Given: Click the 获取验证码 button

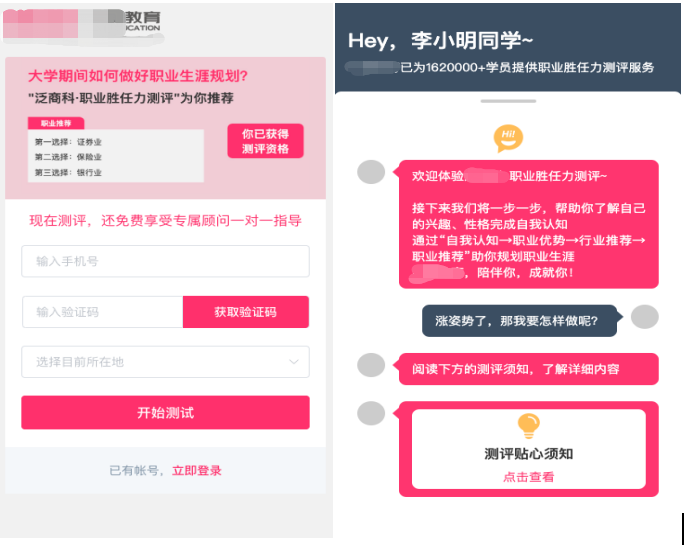Looking at the screenshot, I should [246, 312].
